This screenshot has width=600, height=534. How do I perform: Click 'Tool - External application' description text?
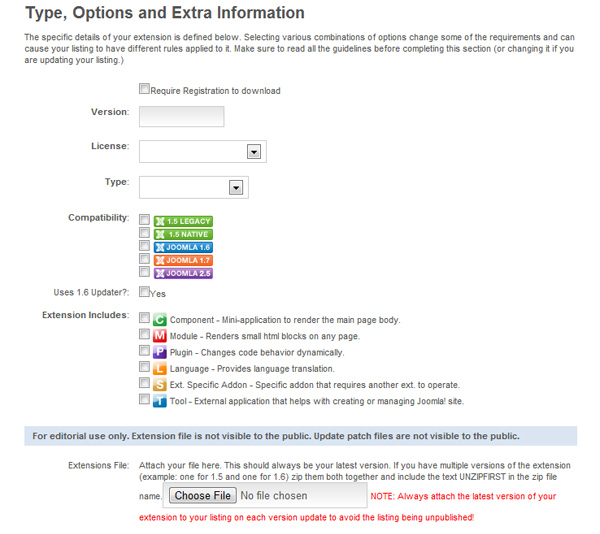click(317, 401)
